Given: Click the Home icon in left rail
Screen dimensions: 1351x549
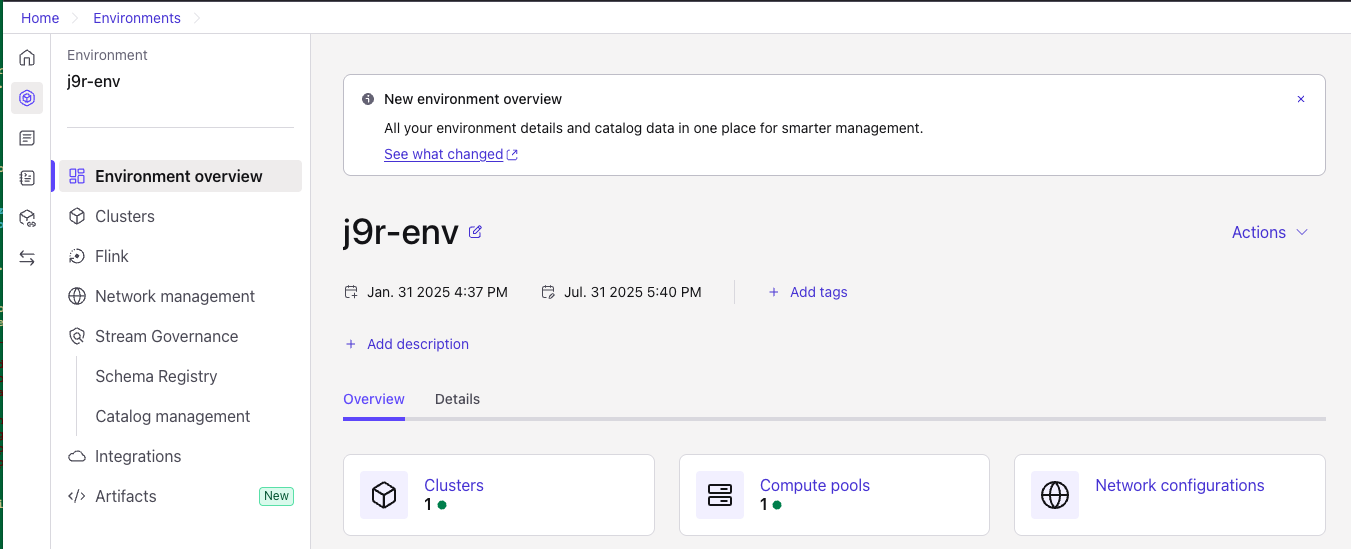Looking at the screenshot, I should [27, 58].
